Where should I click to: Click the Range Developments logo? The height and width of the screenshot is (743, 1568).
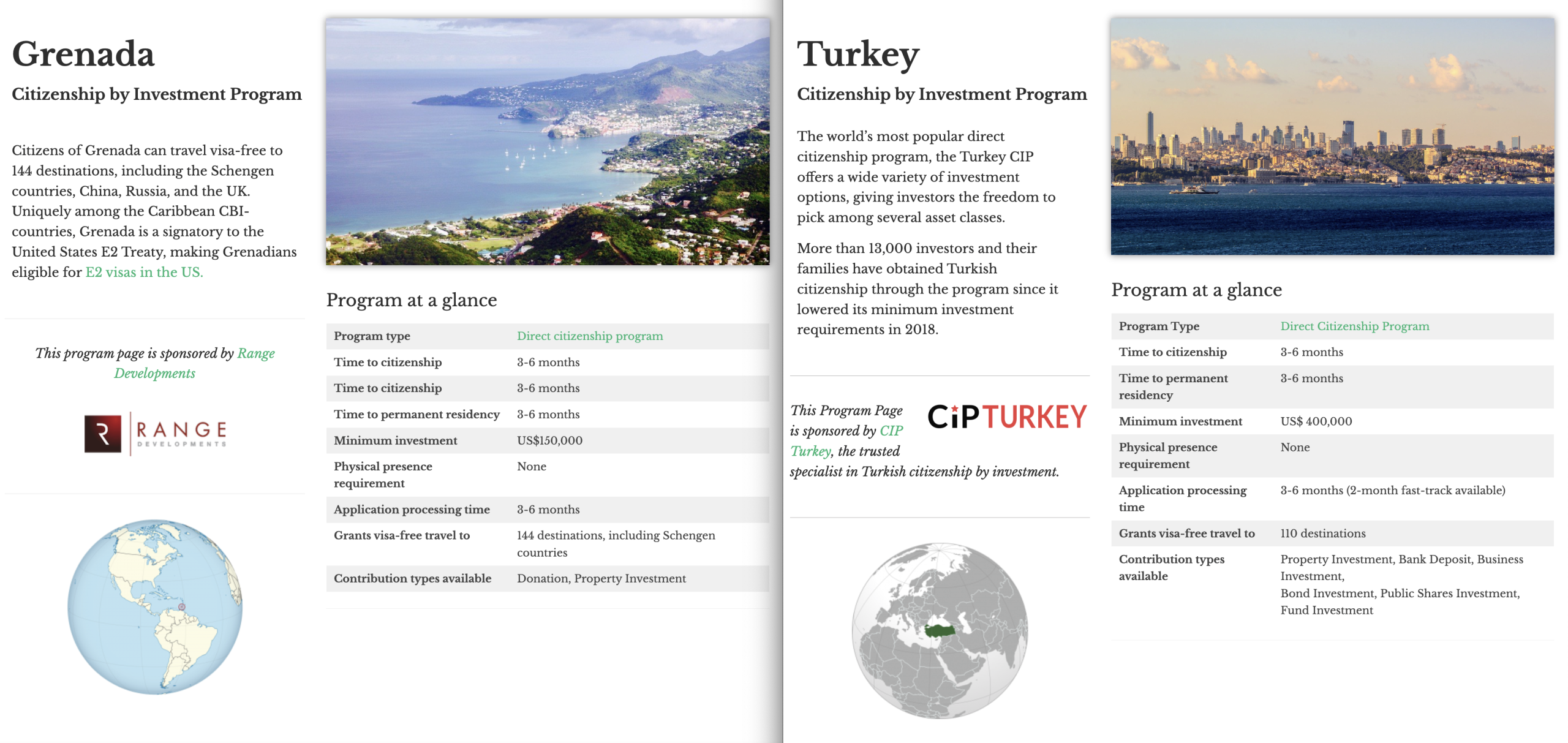coord(156,434)
